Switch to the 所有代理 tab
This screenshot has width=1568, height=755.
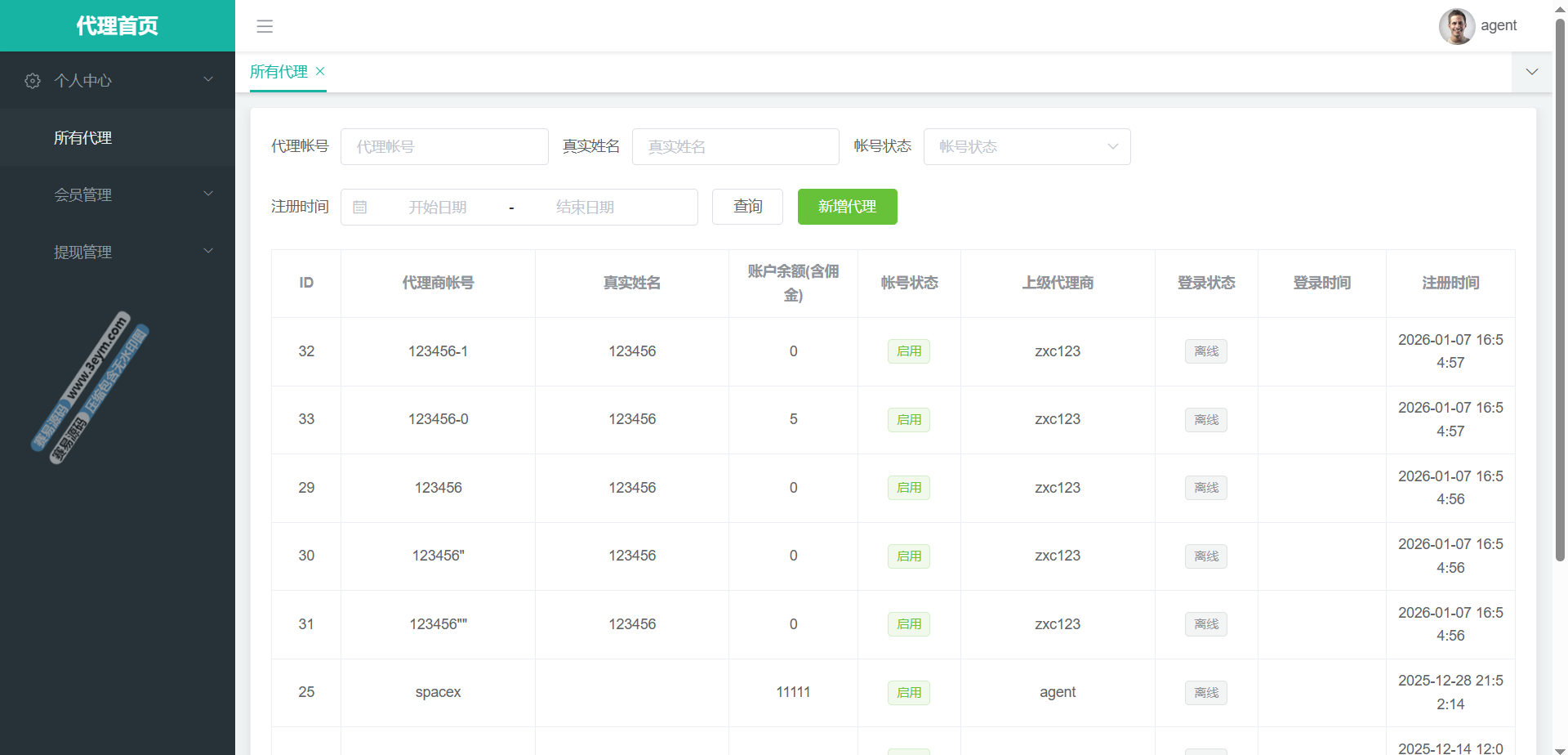(278, 72)
